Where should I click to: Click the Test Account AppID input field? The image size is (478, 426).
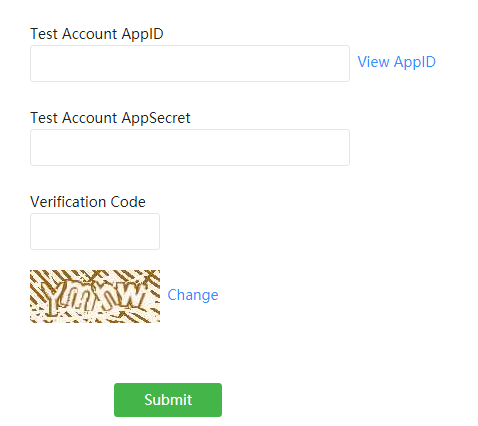point(190,63)
